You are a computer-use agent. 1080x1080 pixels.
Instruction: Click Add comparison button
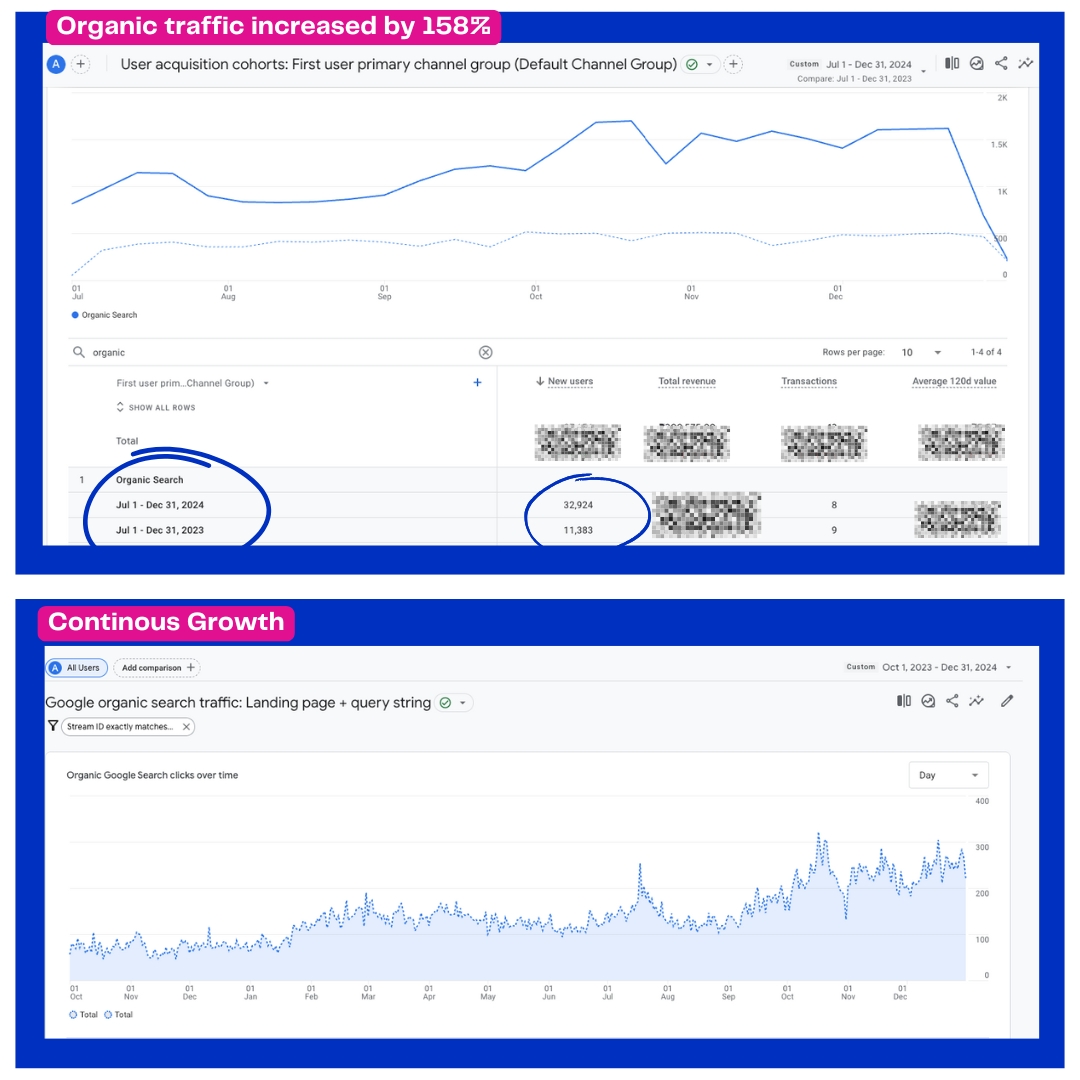157,667
